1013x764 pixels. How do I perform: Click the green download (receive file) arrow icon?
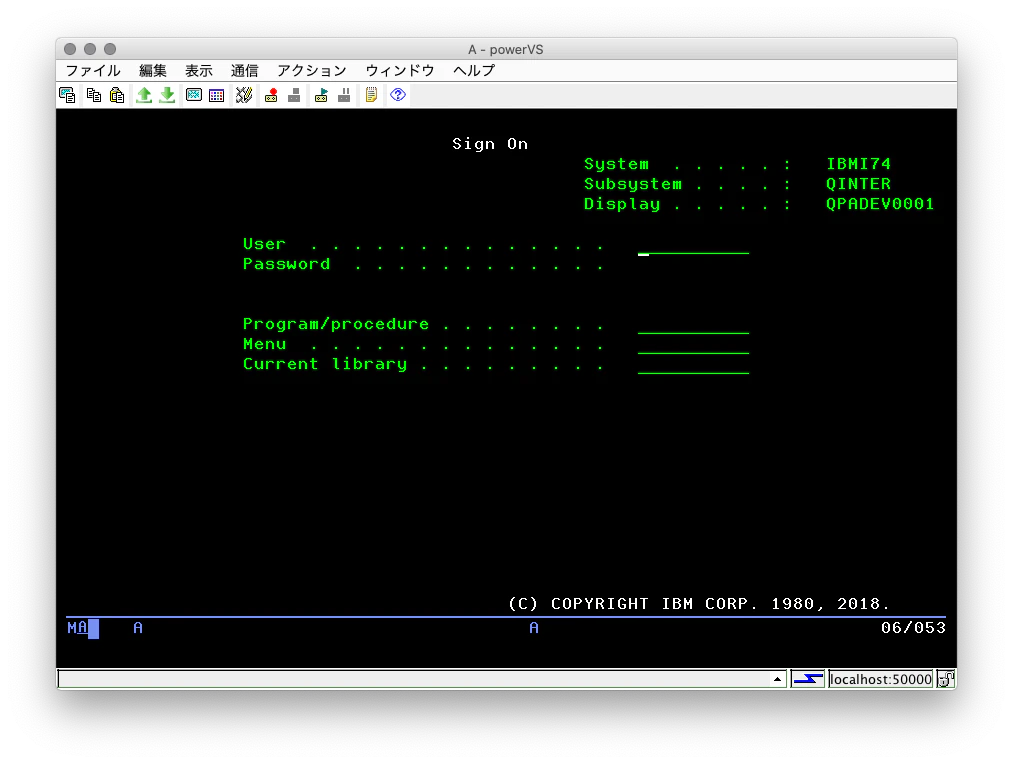pos(167,96)
